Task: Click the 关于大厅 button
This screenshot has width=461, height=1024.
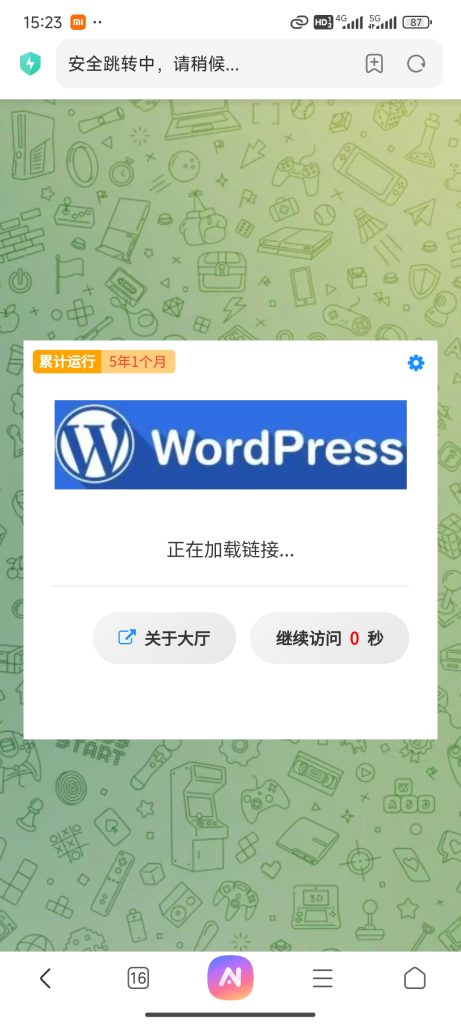Action: click(164, 638)
